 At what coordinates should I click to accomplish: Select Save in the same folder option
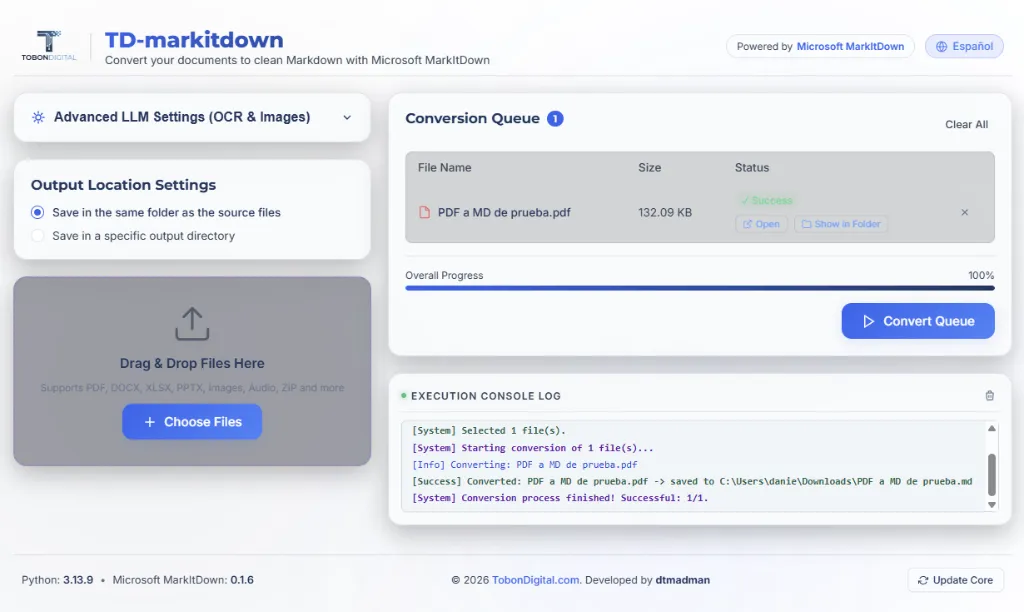click(x=38, y=212)
